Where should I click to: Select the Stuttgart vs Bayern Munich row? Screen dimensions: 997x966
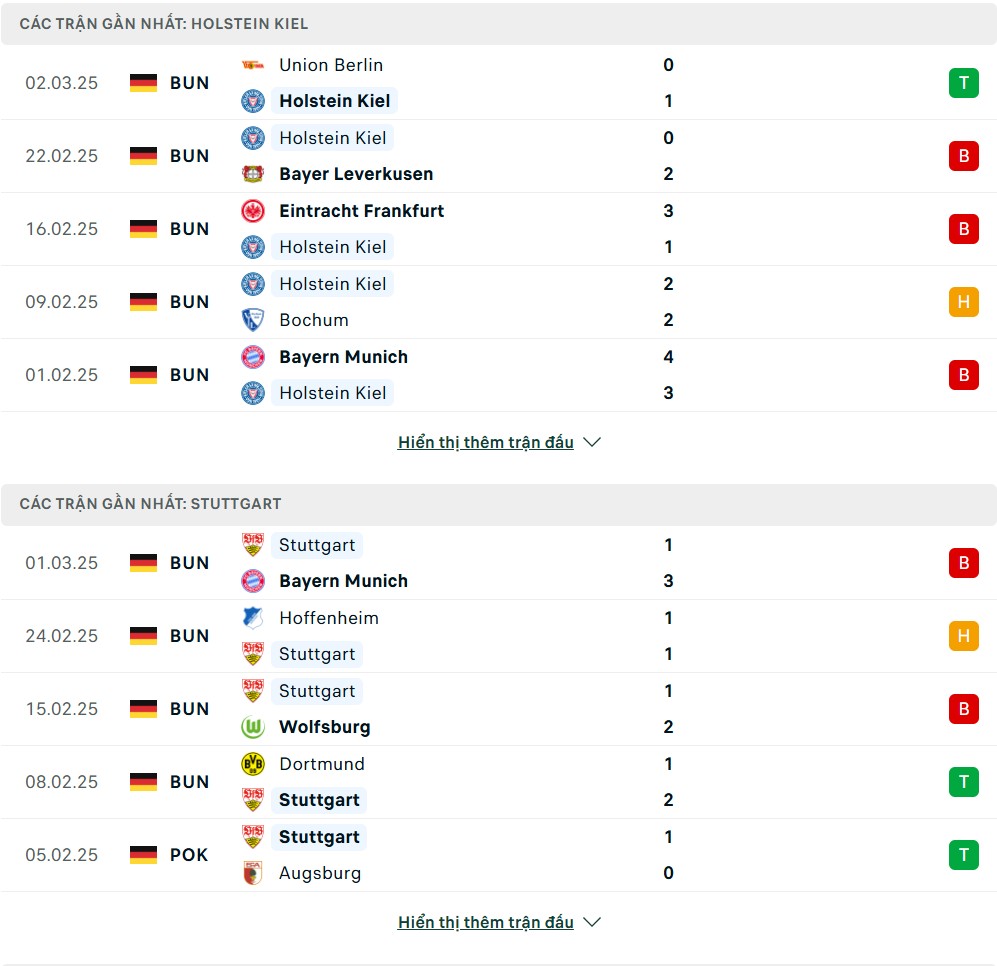coord(500,563)
